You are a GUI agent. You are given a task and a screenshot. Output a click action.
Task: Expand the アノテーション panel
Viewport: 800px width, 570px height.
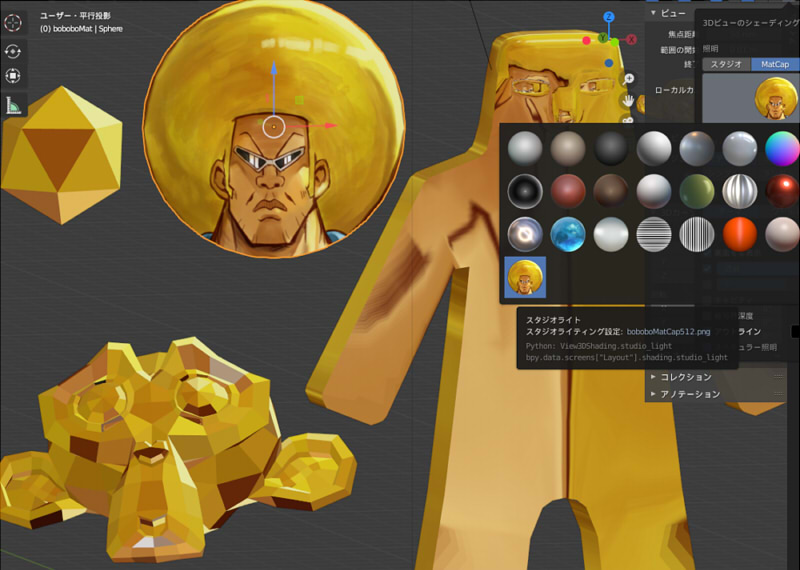(x=653, y=394)
